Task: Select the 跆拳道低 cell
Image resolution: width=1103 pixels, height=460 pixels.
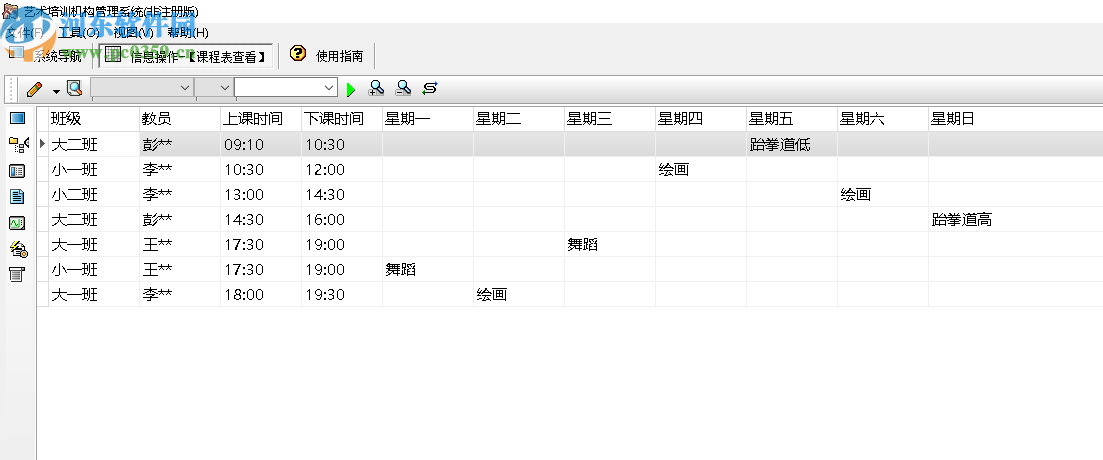Action: click(x=791, y=144)
